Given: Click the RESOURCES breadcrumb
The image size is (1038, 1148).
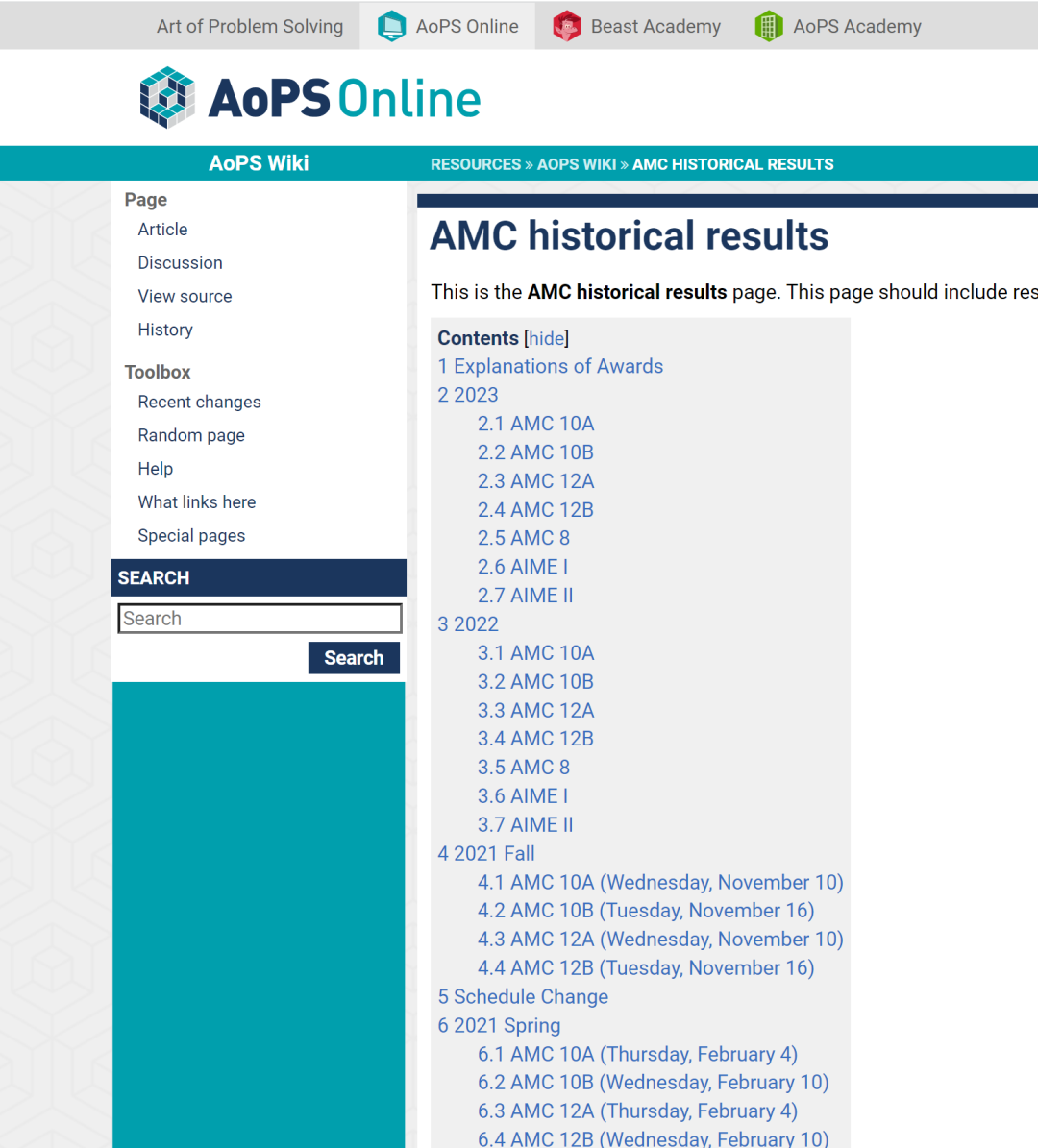Looking at the screenshot, I should pos(476,164).
